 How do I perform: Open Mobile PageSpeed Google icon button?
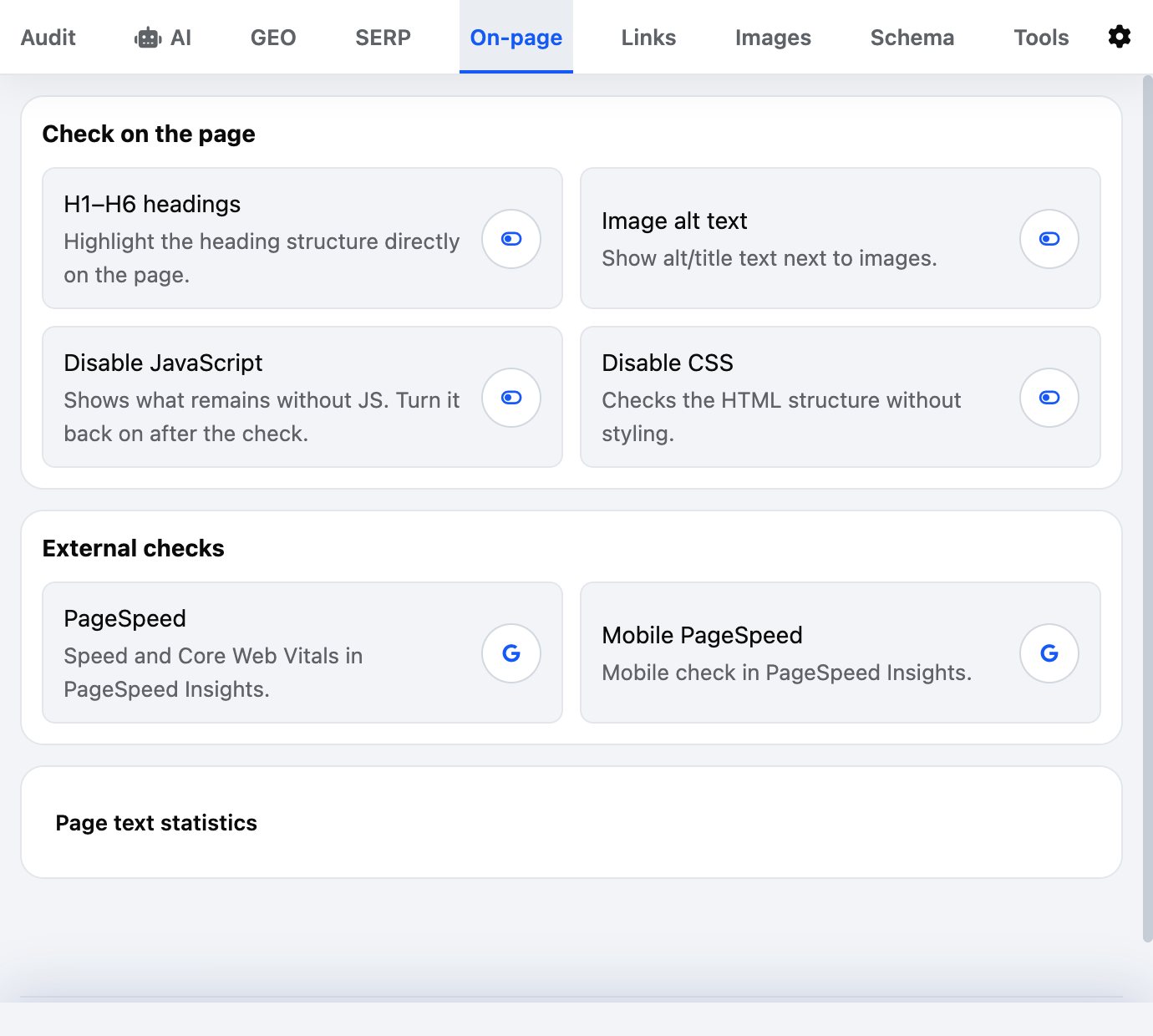(1049, 653)
